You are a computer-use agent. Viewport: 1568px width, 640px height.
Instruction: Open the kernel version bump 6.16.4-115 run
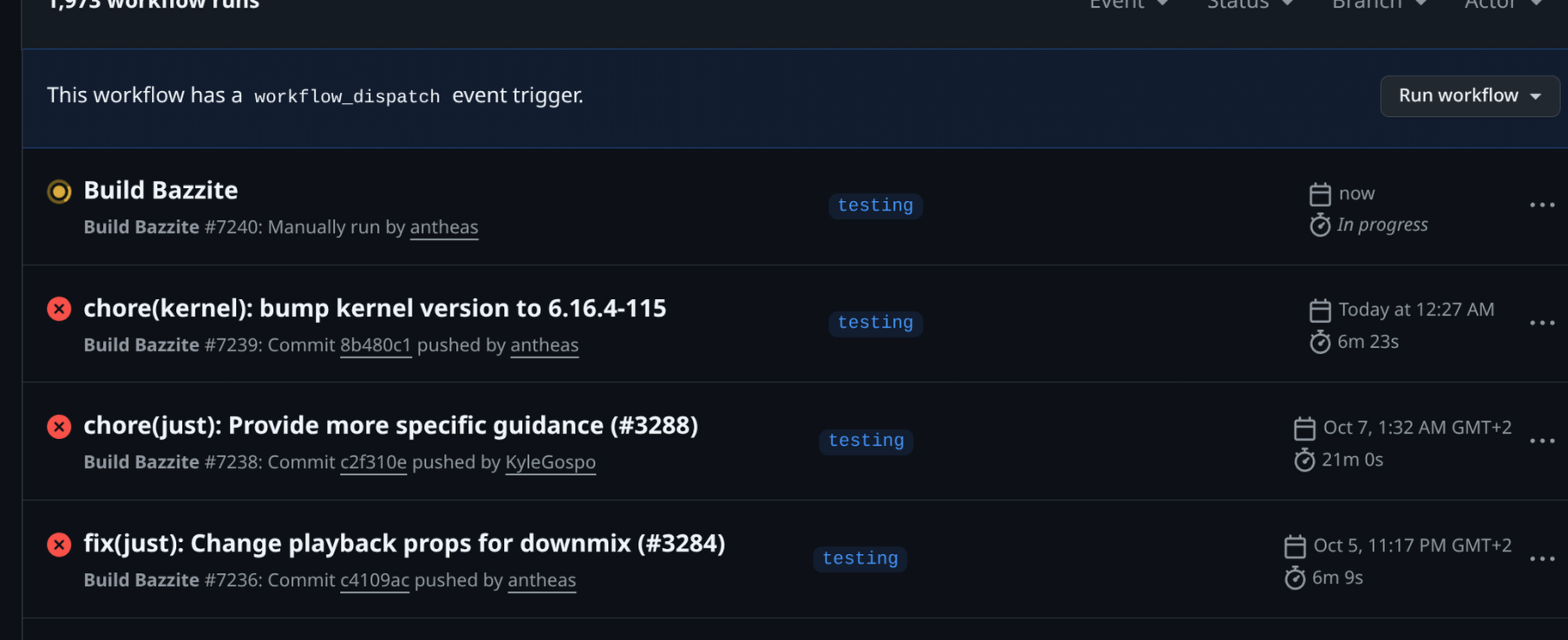click(375, 309)
